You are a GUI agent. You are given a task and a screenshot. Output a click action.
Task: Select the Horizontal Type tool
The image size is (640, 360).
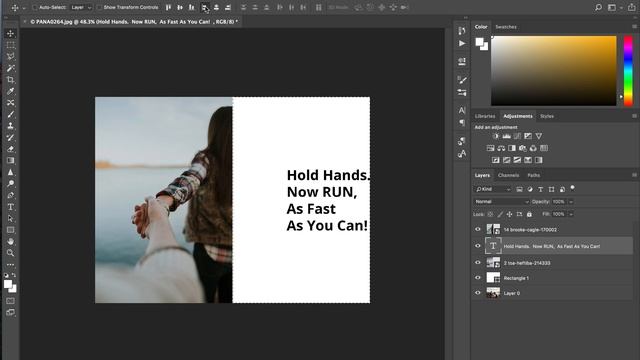click(x=11, y=207)
